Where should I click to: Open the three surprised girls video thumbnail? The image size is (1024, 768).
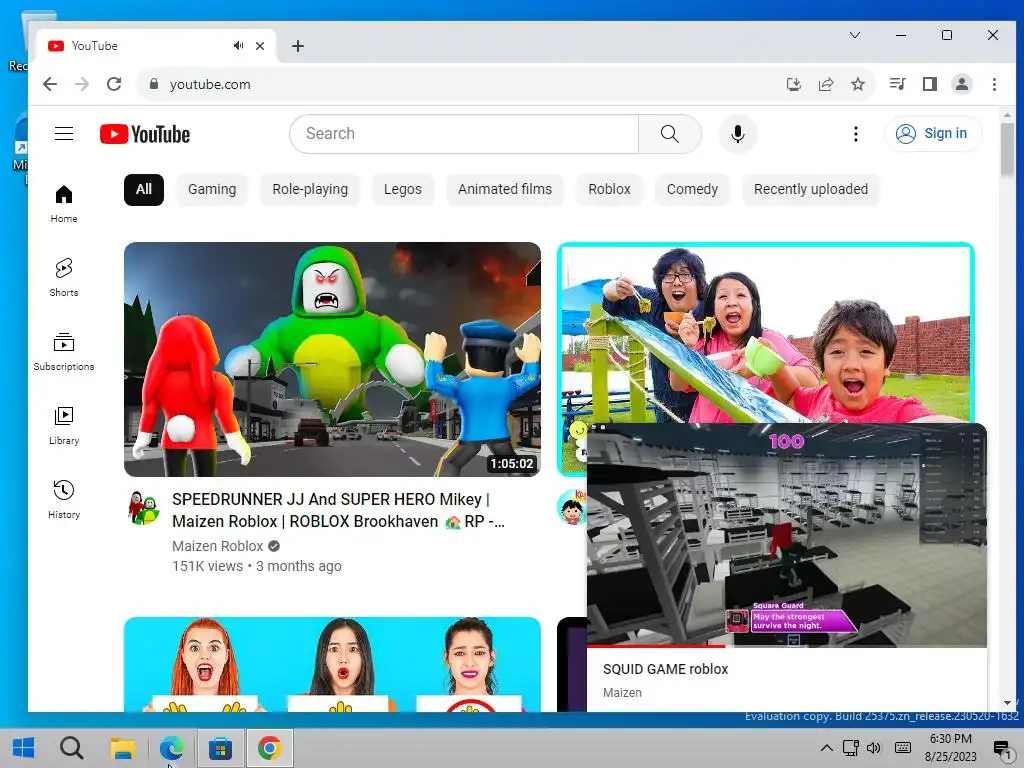tap(332, 664)
